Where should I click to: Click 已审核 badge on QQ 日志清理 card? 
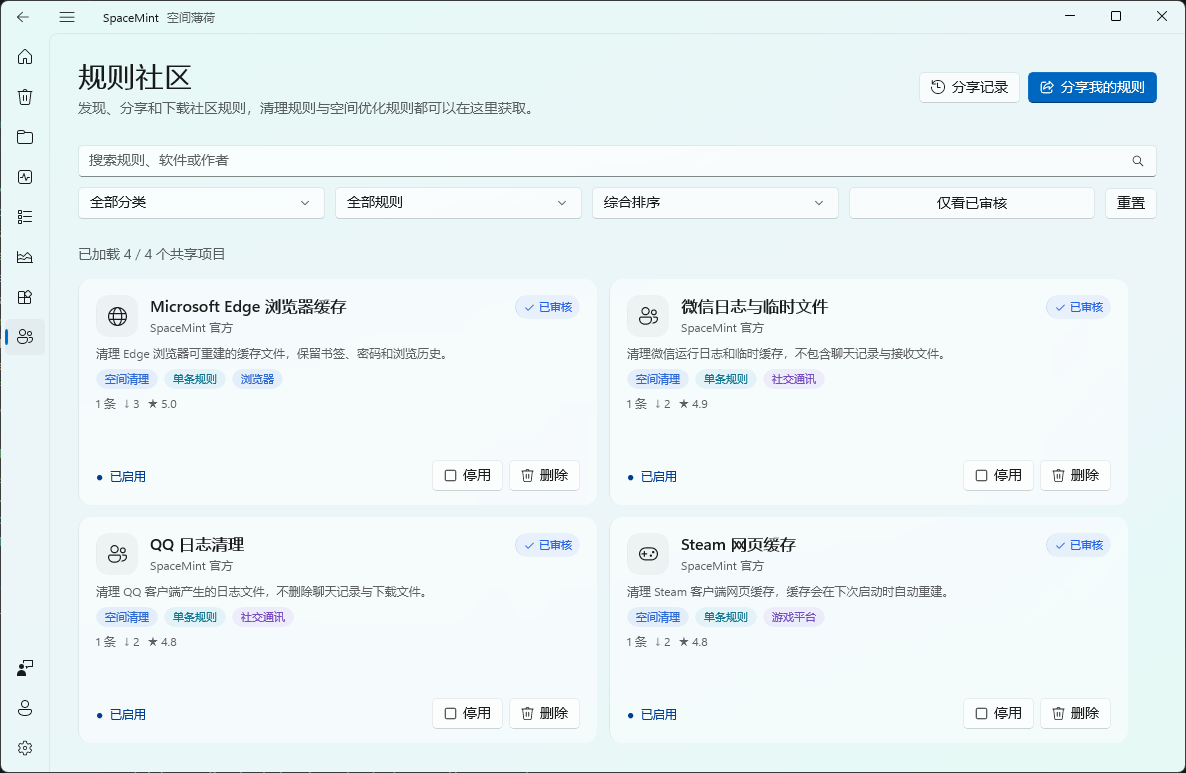point(548,545)
